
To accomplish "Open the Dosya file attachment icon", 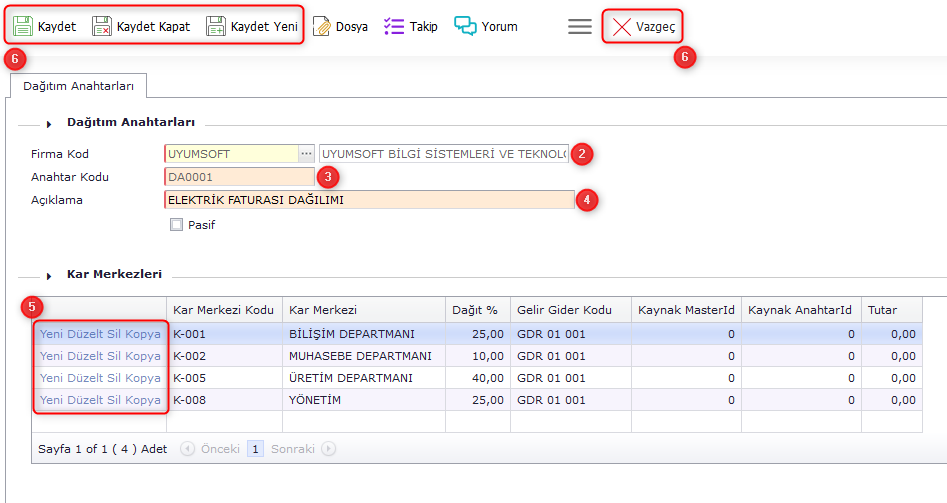I will coord(321,26).
